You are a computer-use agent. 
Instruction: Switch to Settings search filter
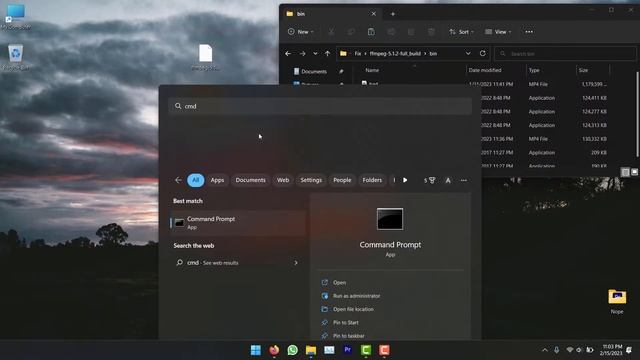click(x=311, y=180)
